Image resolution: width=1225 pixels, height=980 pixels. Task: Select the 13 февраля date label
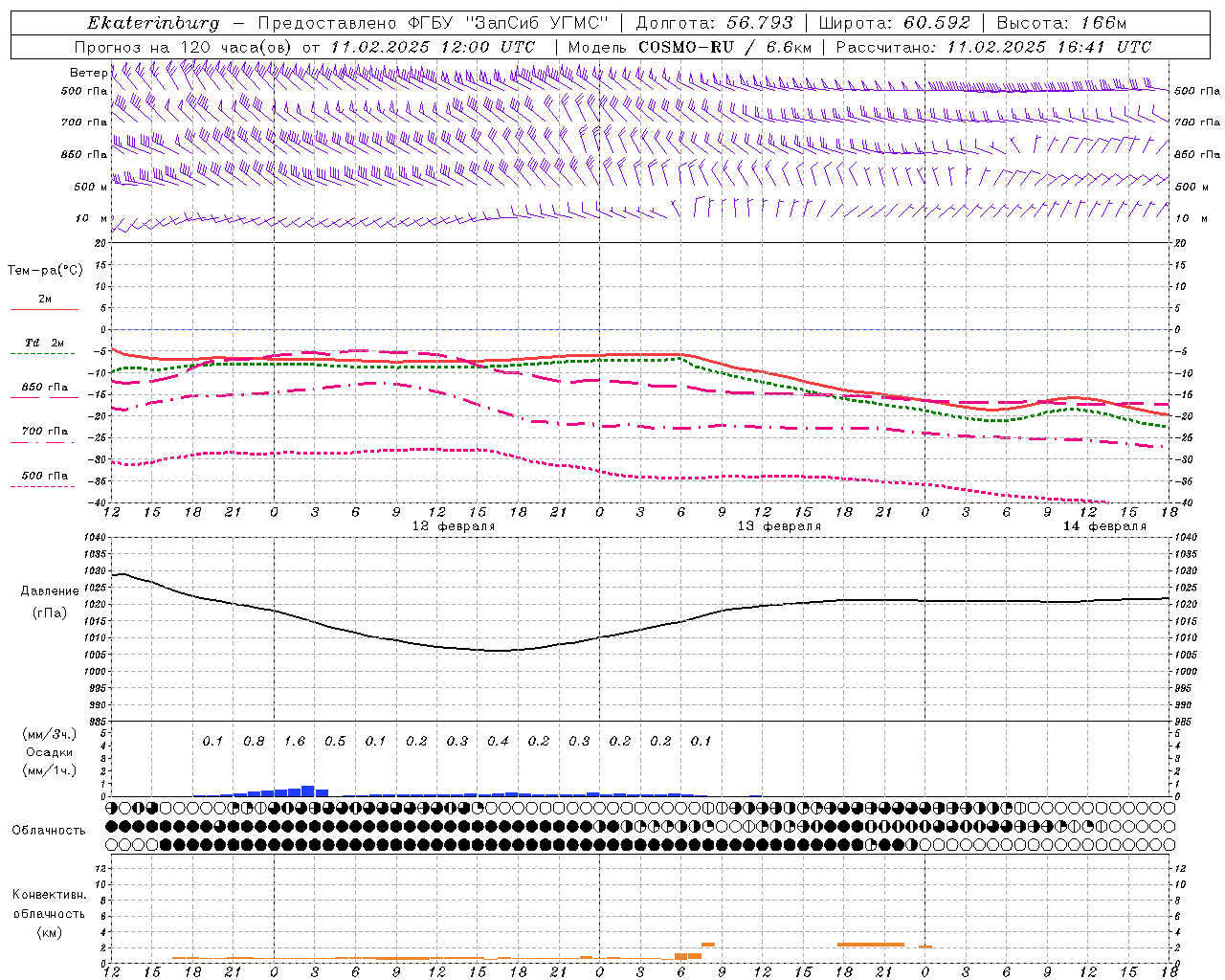pyautogui.click(x=779, y=526)
